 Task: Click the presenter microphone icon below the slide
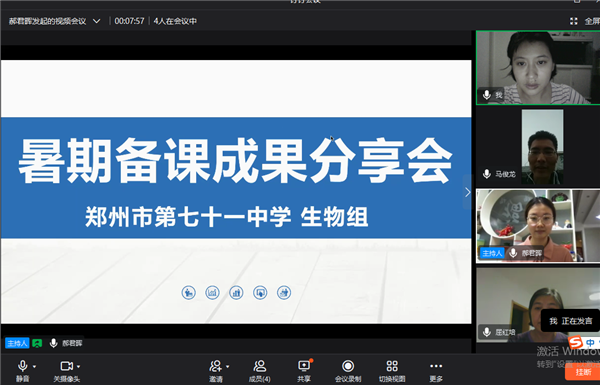click(x=54, y=343)
